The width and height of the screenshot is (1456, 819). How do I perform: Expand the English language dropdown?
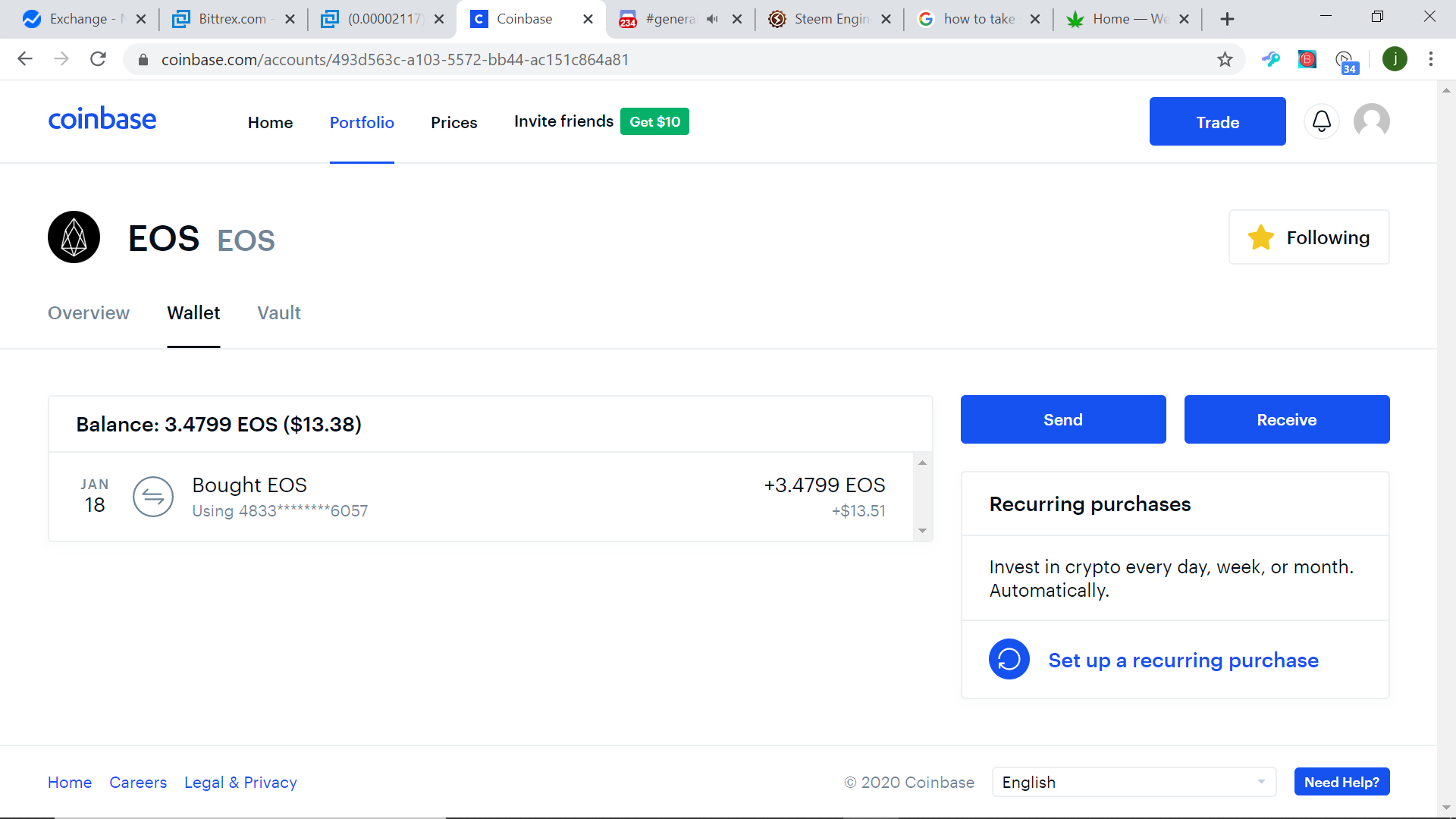(1134, 782)
